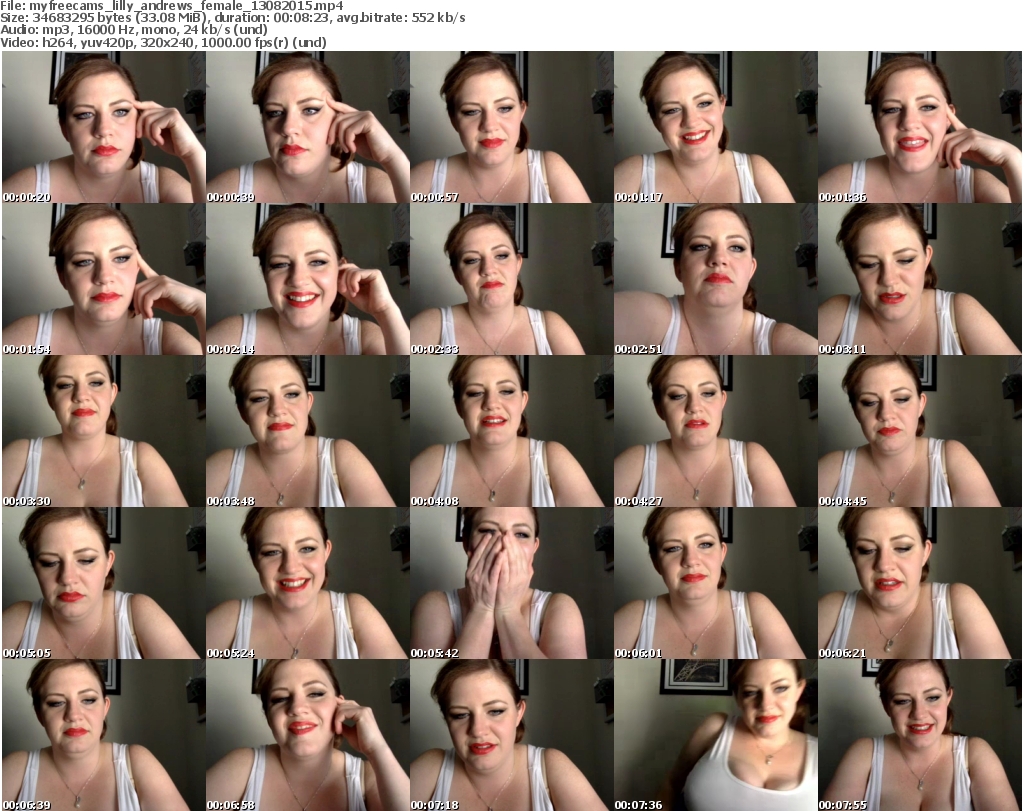Screen dimensions: 1024x811
Task: Click the 00:04:08 timestamp label
Action: tap(434, 501)
